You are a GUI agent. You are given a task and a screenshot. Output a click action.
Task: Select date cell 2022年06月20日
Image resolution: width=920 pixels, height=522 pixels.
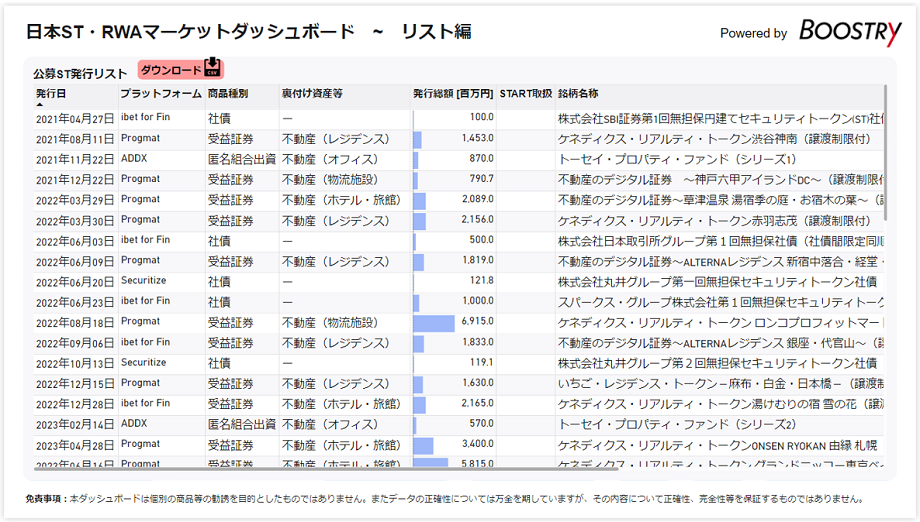(75, 282)
